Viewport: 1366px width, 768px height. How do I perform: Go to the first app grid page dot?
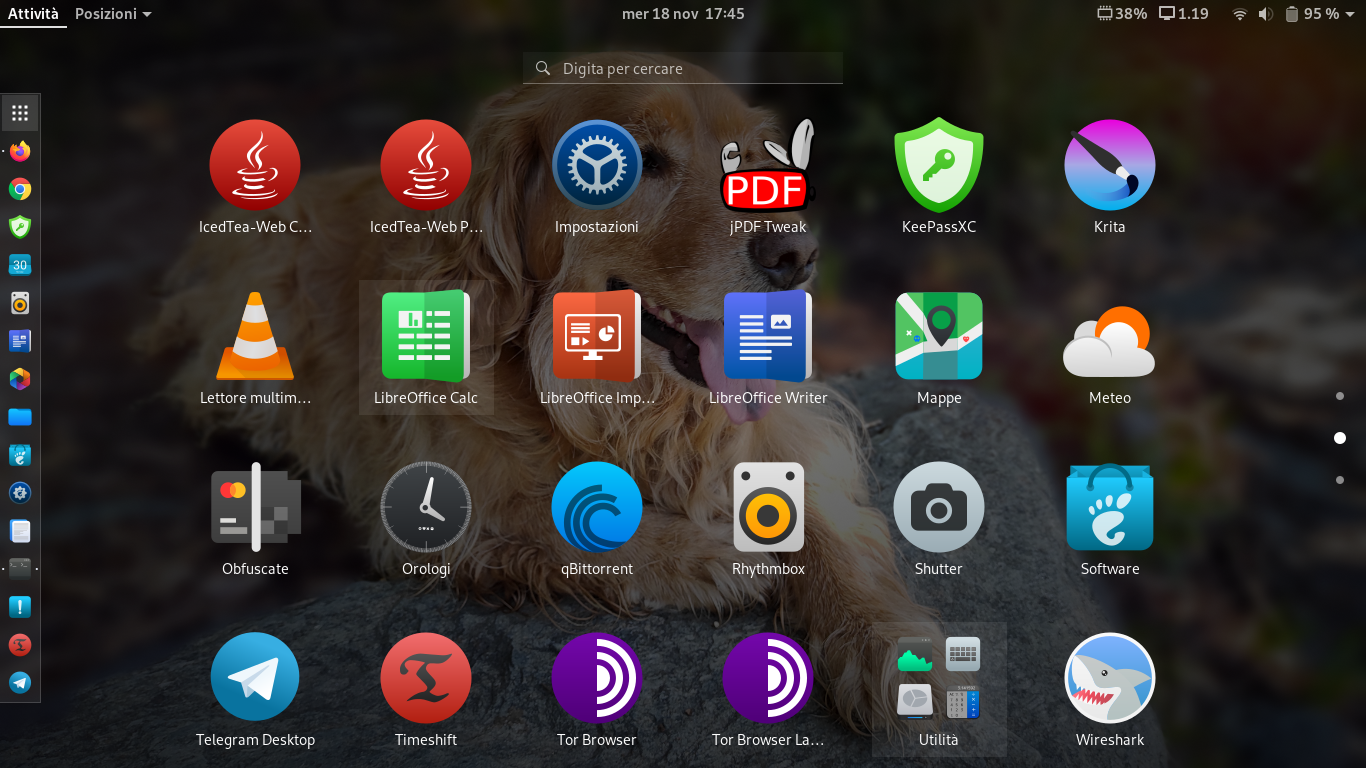(x=1340, y=396)
